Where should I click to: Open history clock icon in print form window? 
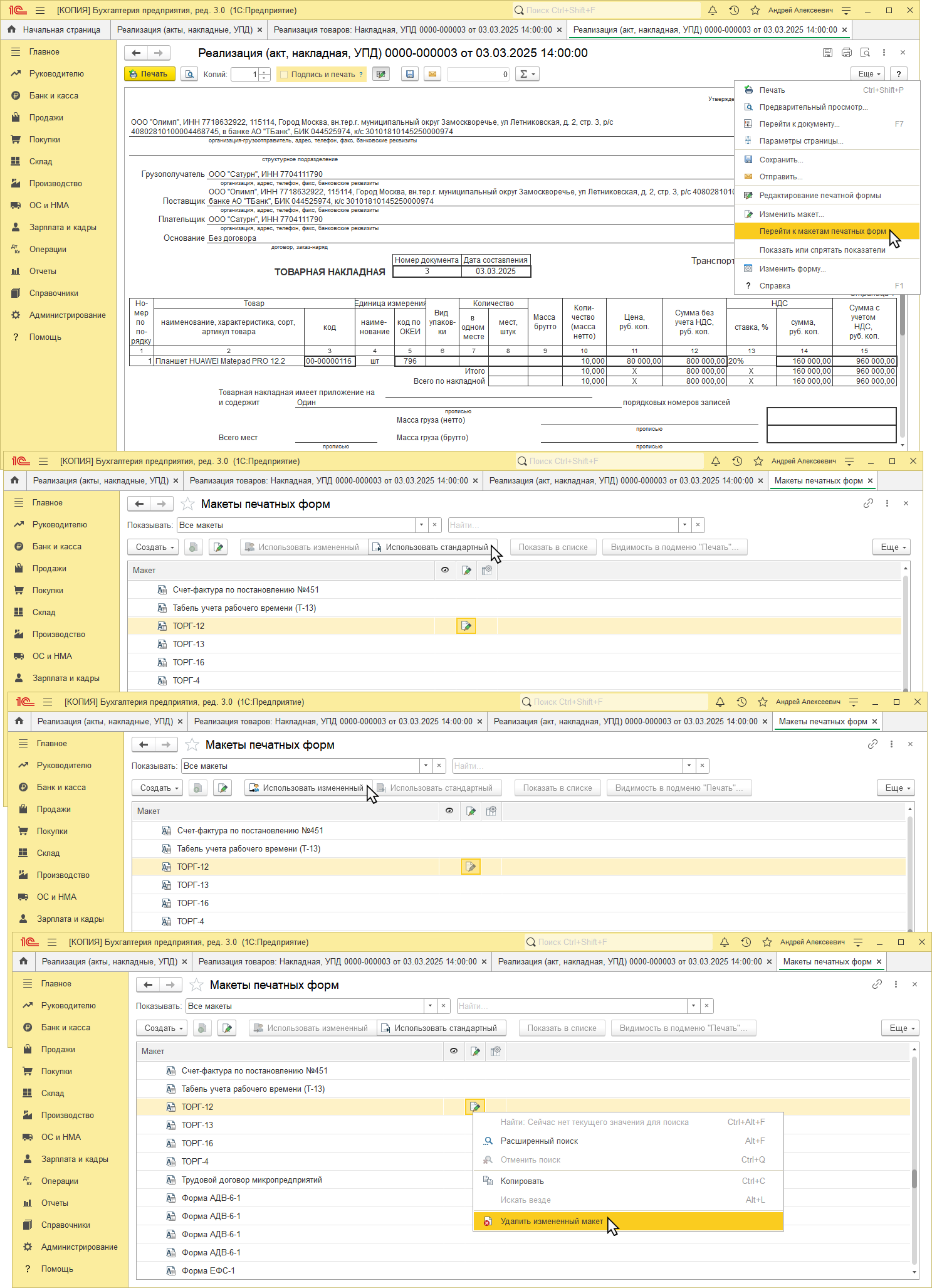point(734,10)
